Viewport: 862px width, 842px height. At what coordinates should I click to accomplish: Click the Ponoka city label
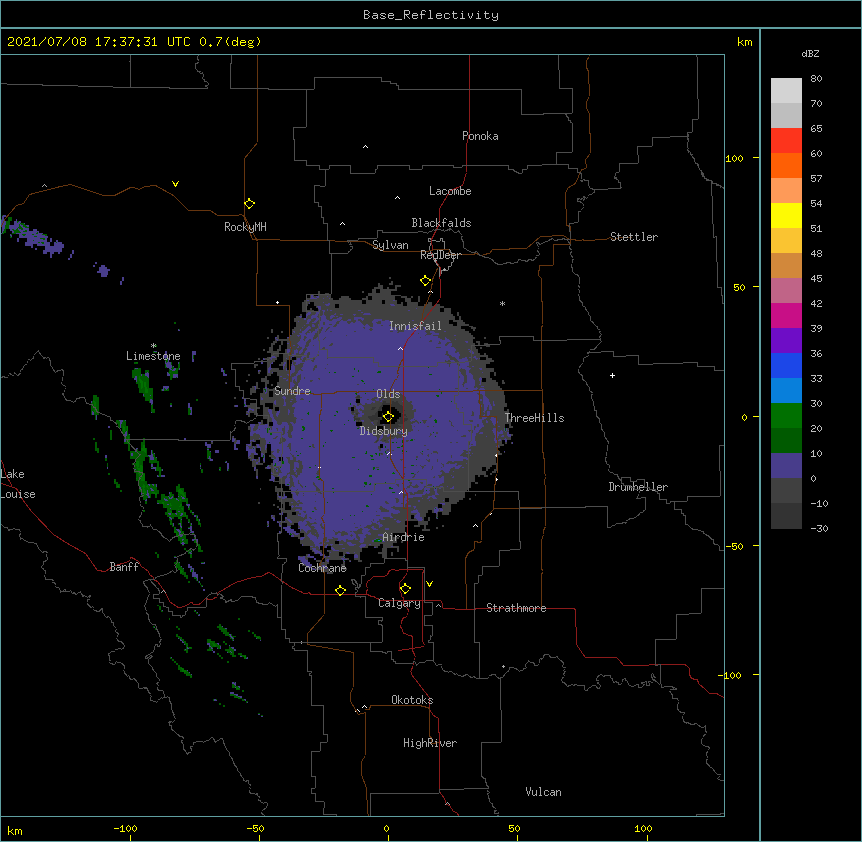(x=480, y=136)
